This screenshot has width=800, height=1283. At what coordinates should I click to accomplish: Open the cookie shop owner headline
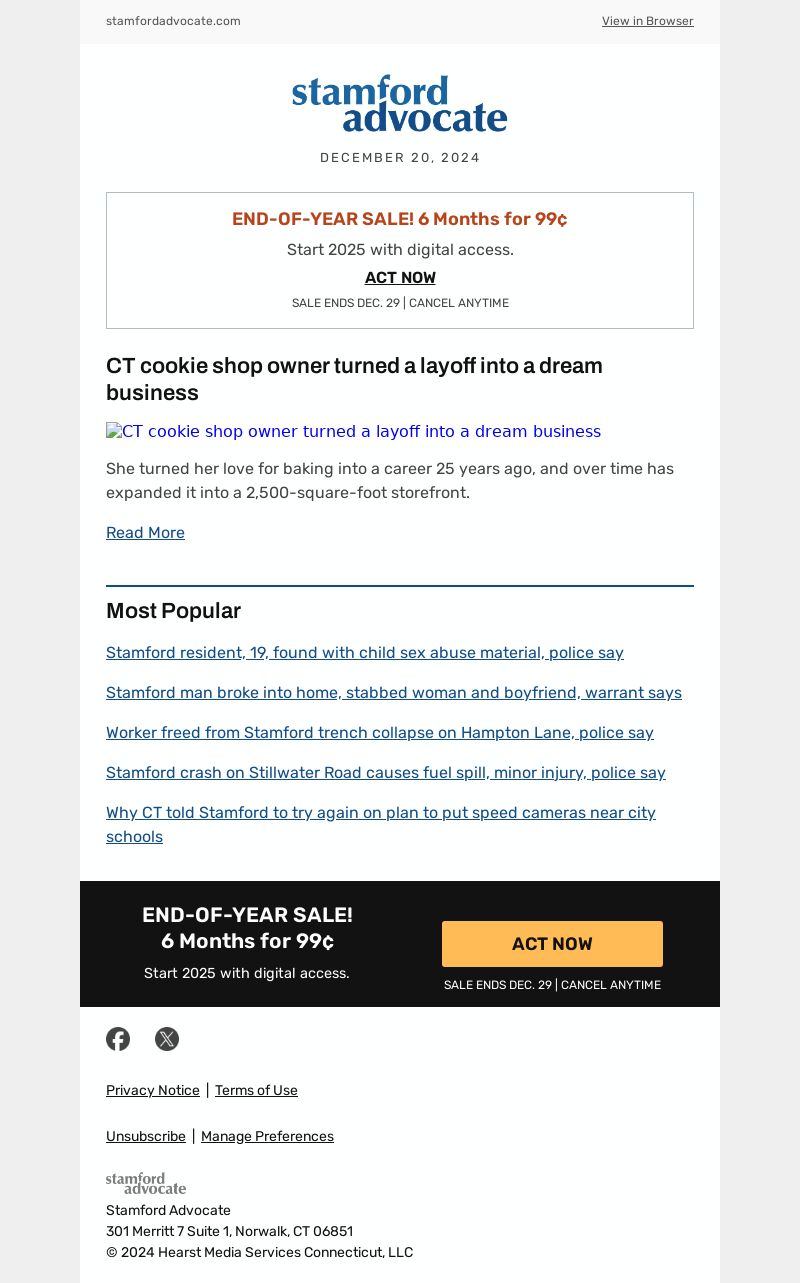[x=354, y=379]
